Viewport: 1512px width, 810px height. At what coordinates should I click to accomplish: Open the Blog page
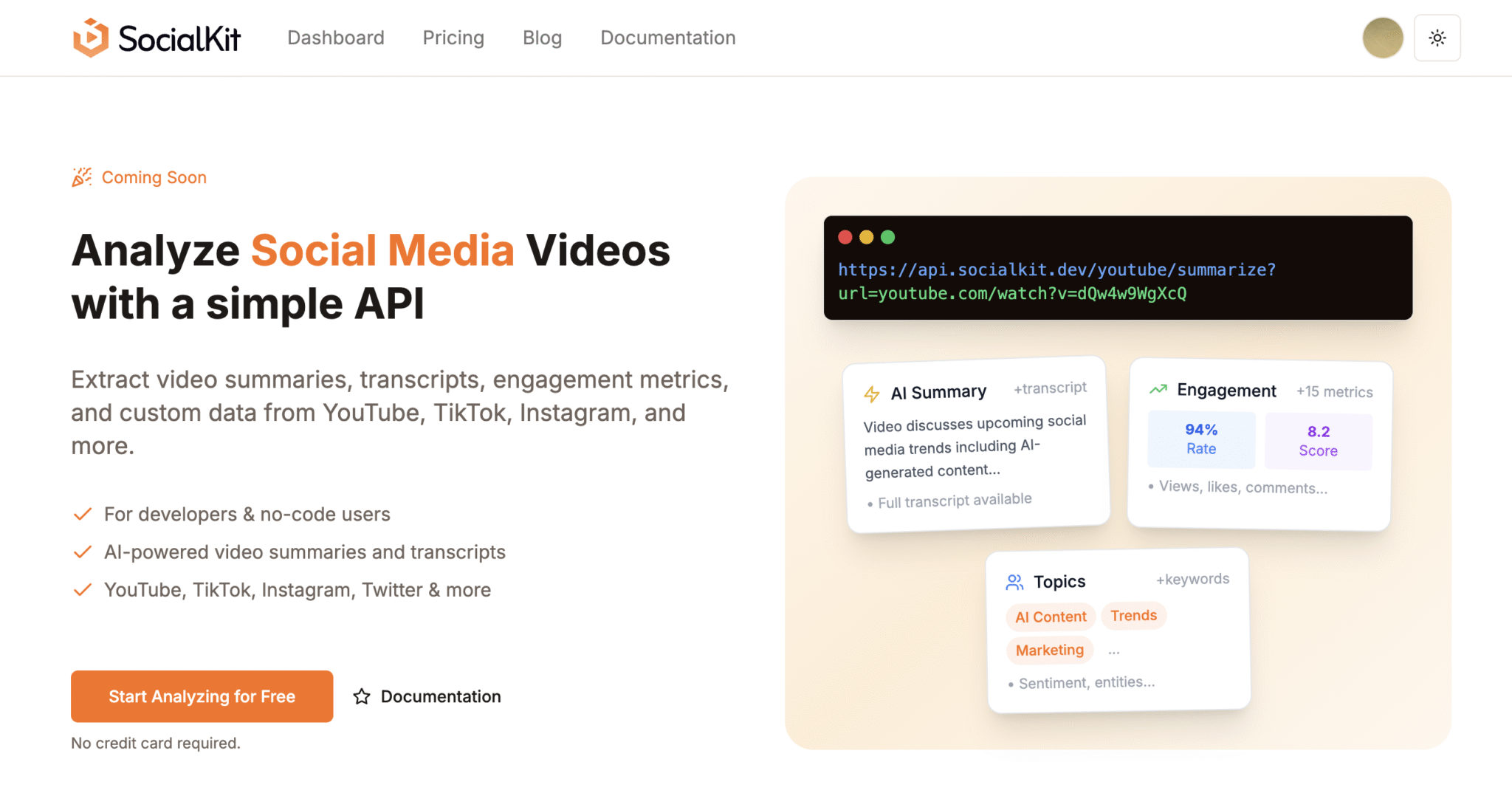click(542, 38)
